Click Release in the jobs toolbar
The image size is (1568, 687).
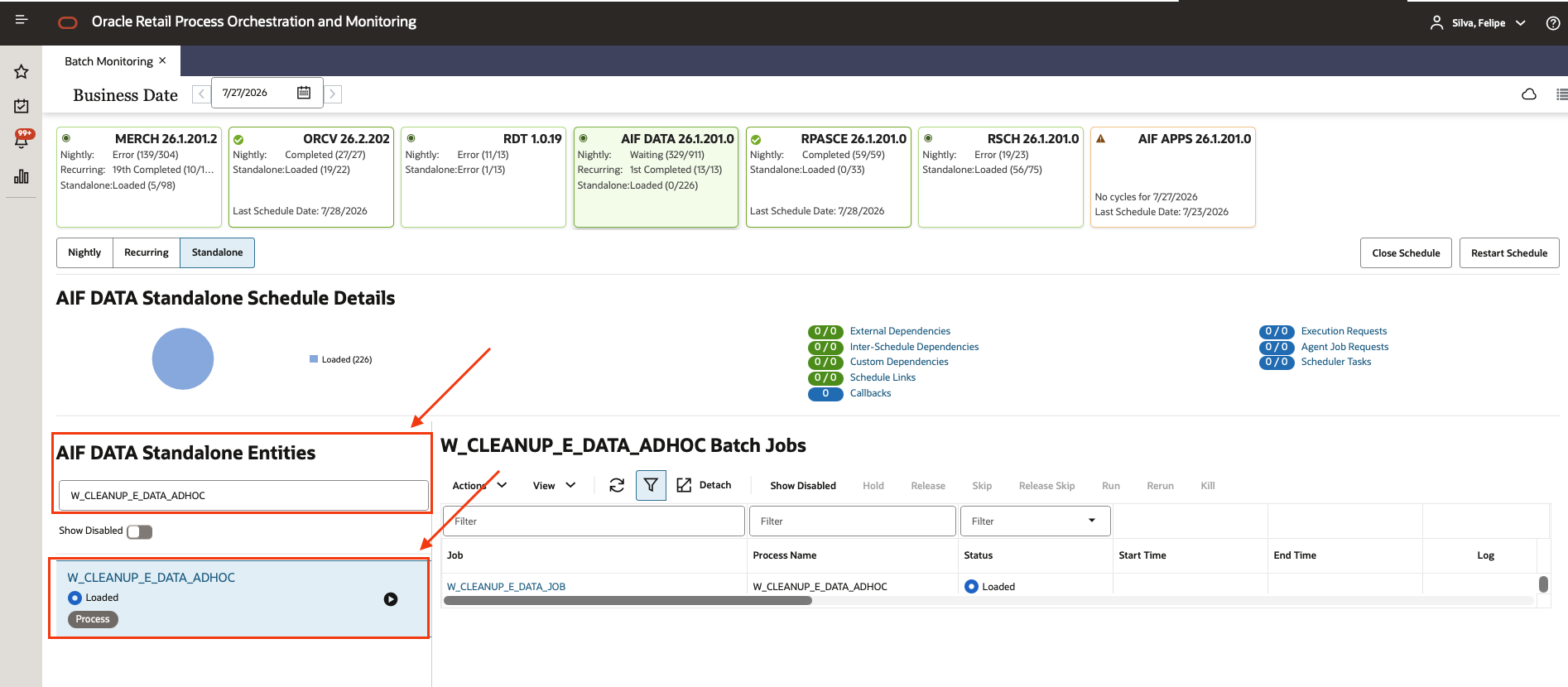tap(928, 486)
